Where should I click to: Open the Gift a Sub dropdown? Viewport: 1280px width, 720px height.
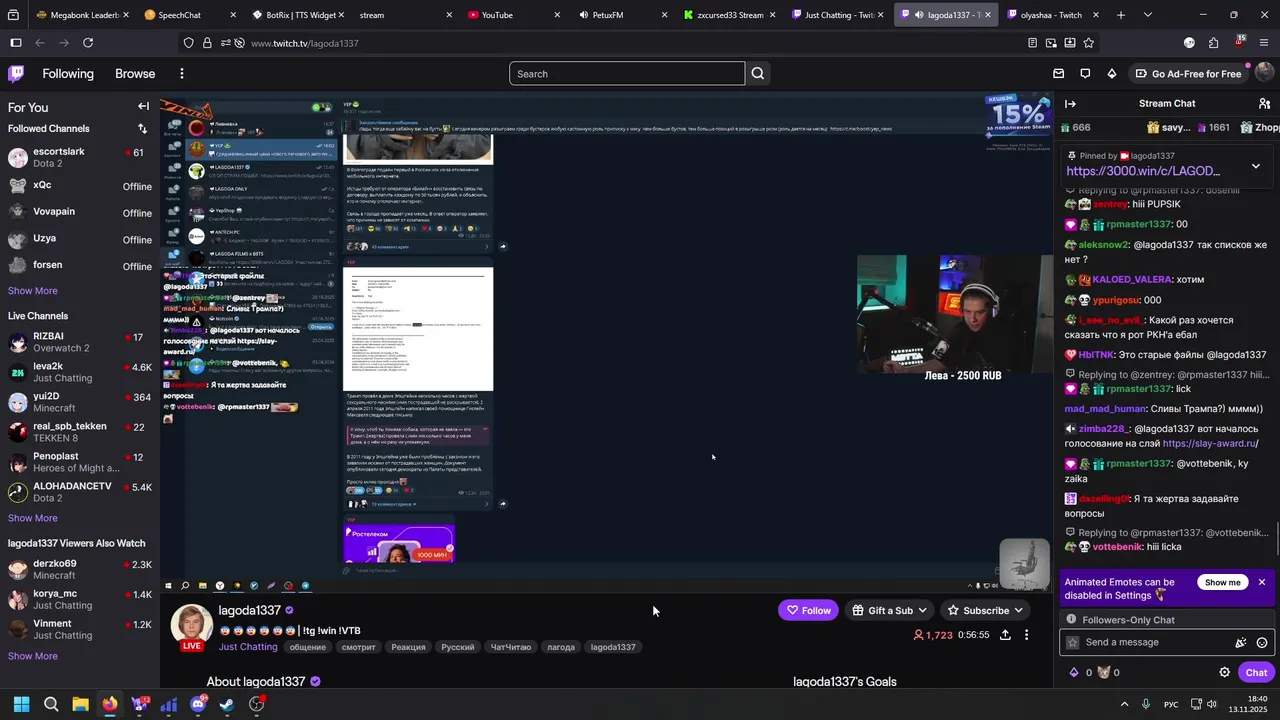click(889, 610)
